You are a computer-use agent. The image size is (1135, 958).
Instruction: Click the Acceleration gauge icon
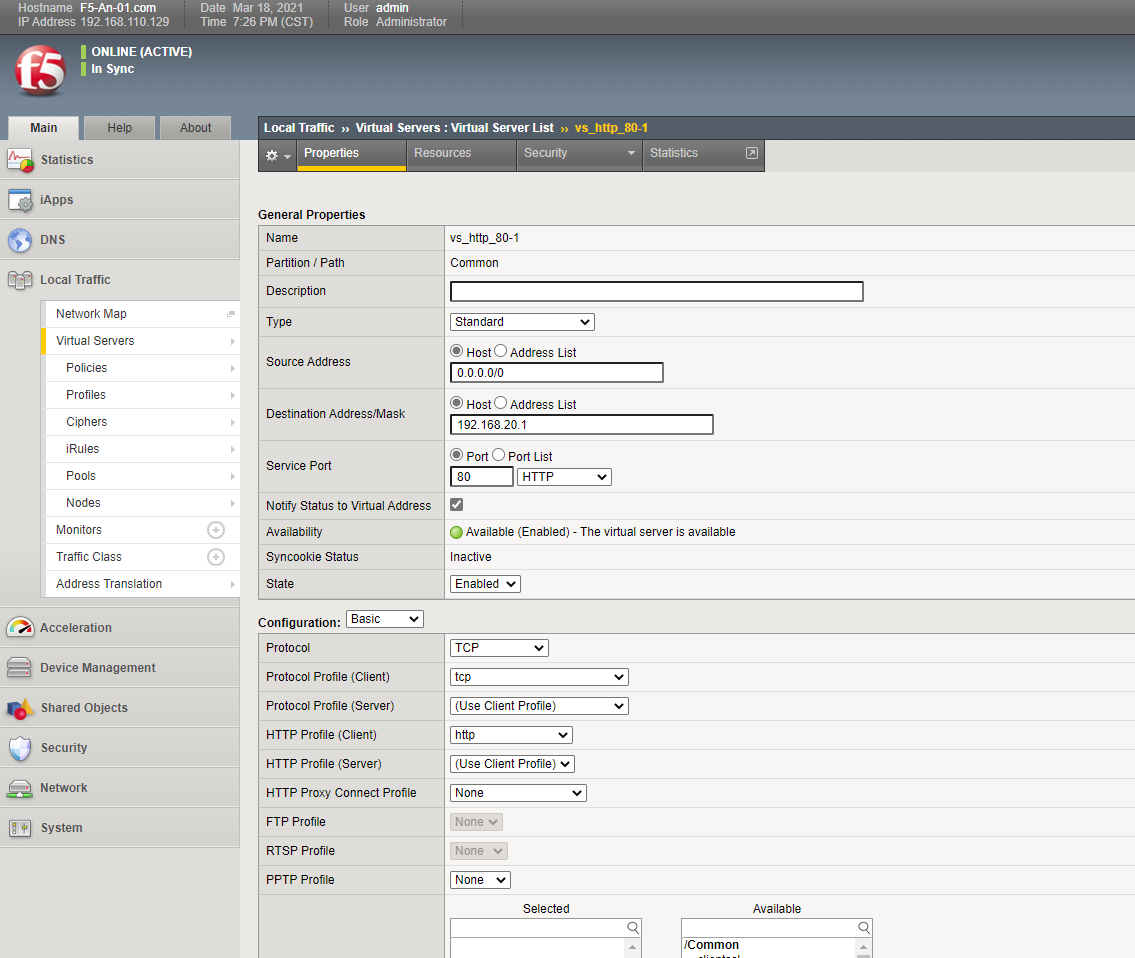click(x=20, y=628)
